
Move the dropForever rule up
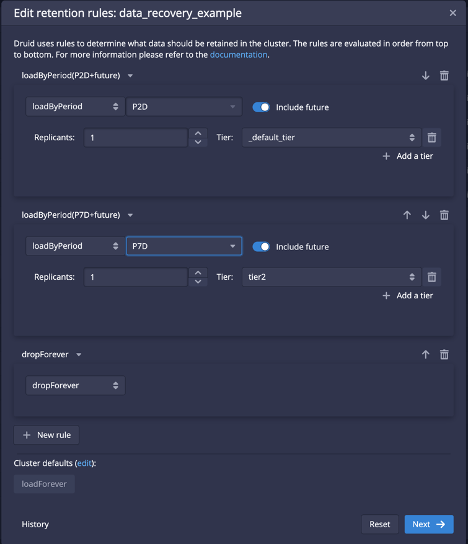point(425,354)
